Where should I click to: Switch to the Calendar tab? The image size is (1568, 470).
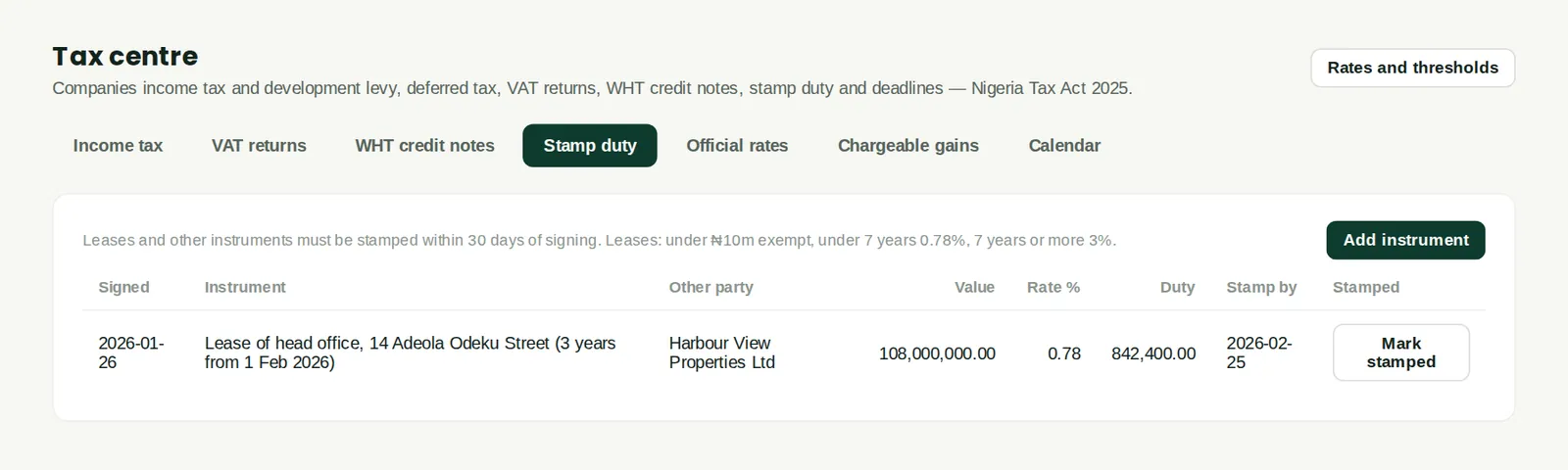(x=1064, y=146)
